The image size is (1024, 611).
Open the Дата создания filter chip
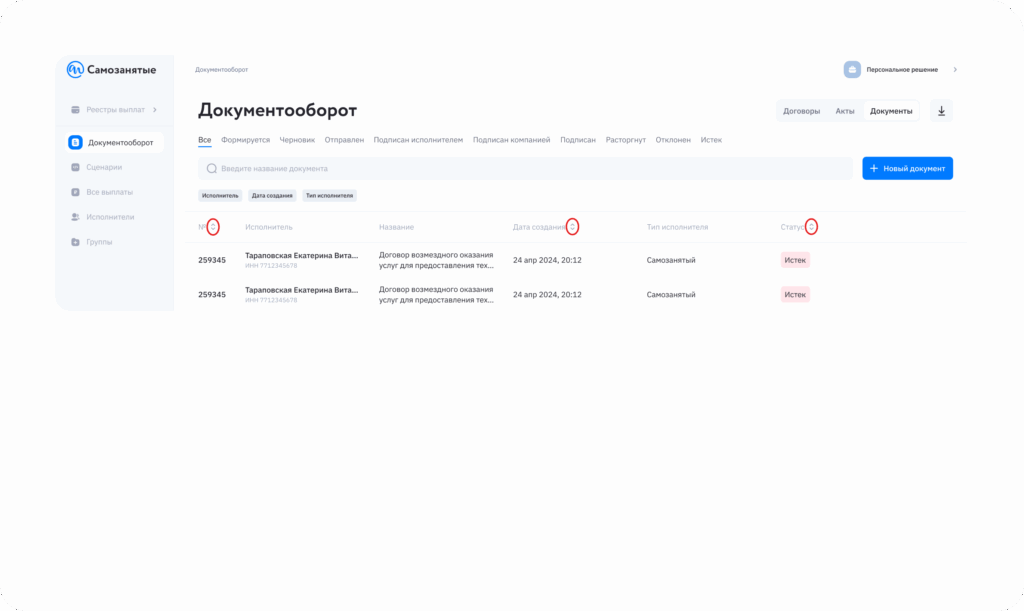coord(272,196)
